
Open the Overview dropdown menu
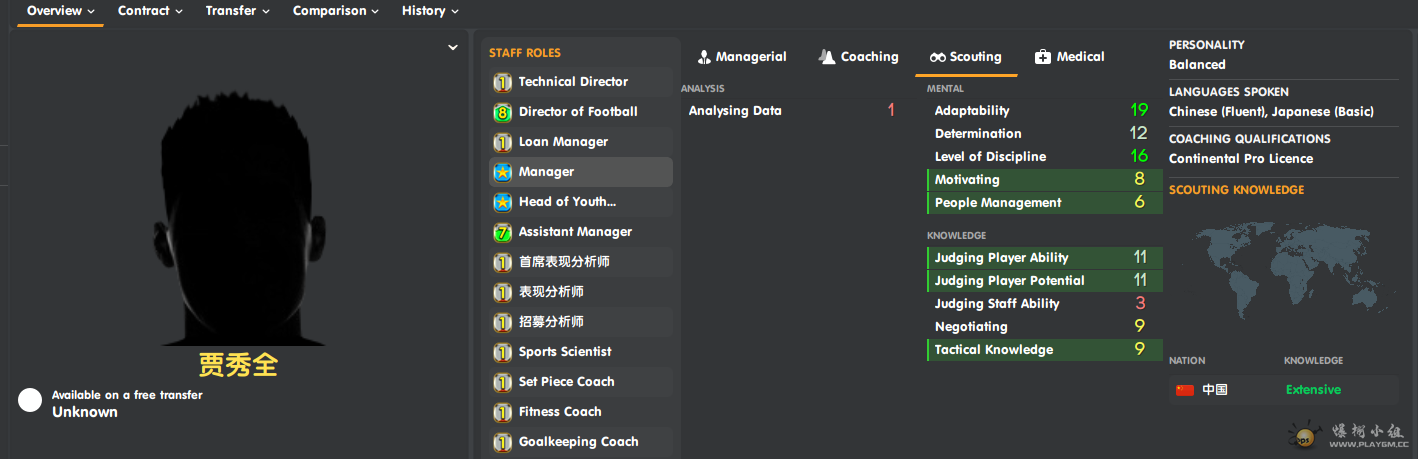pos(60,11)
